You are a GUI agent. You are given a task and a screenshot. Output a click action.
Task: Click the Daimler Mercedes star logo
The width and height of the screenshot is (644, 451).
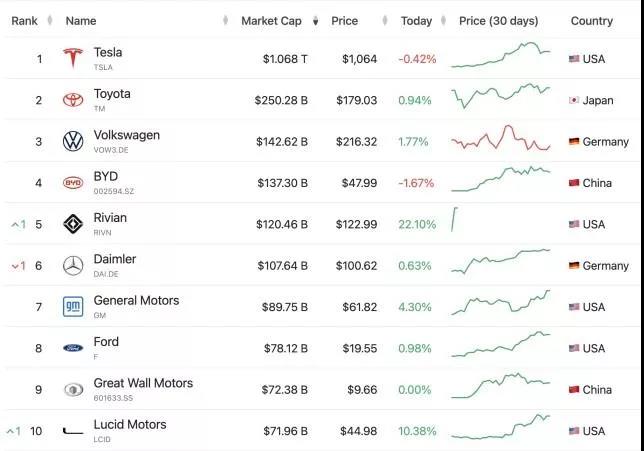(73, 266)
